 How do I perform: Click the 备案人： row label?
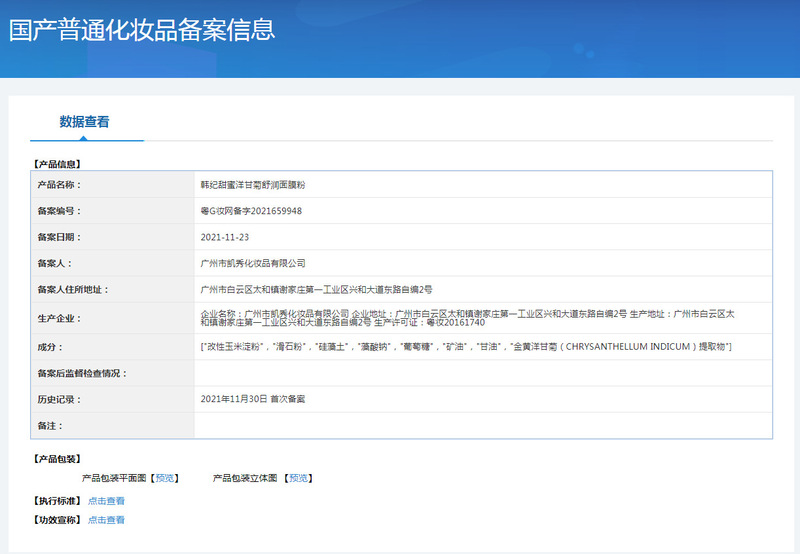click(55, 263)
